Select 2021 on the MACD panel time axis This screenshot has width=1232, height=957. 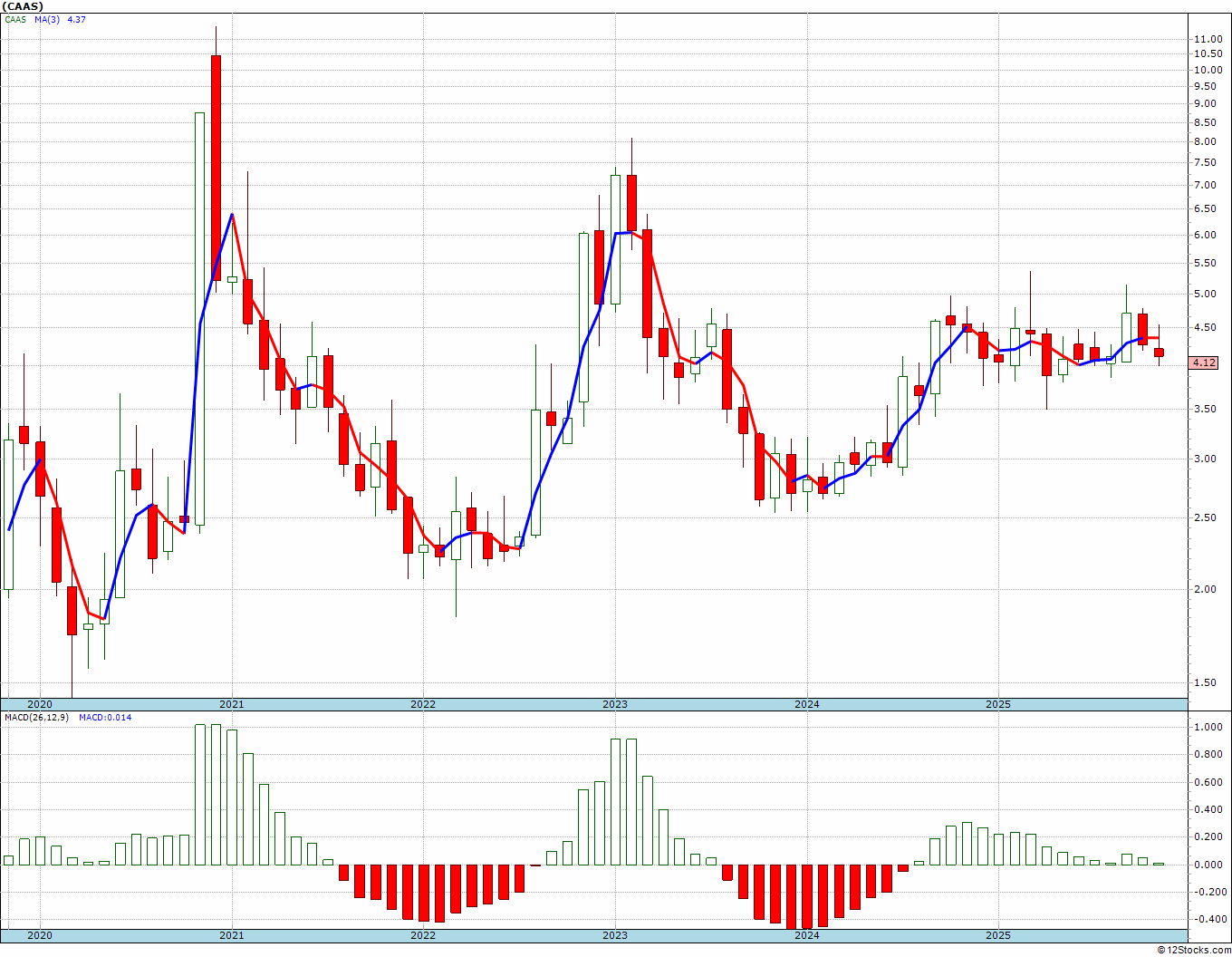point(231,935)
